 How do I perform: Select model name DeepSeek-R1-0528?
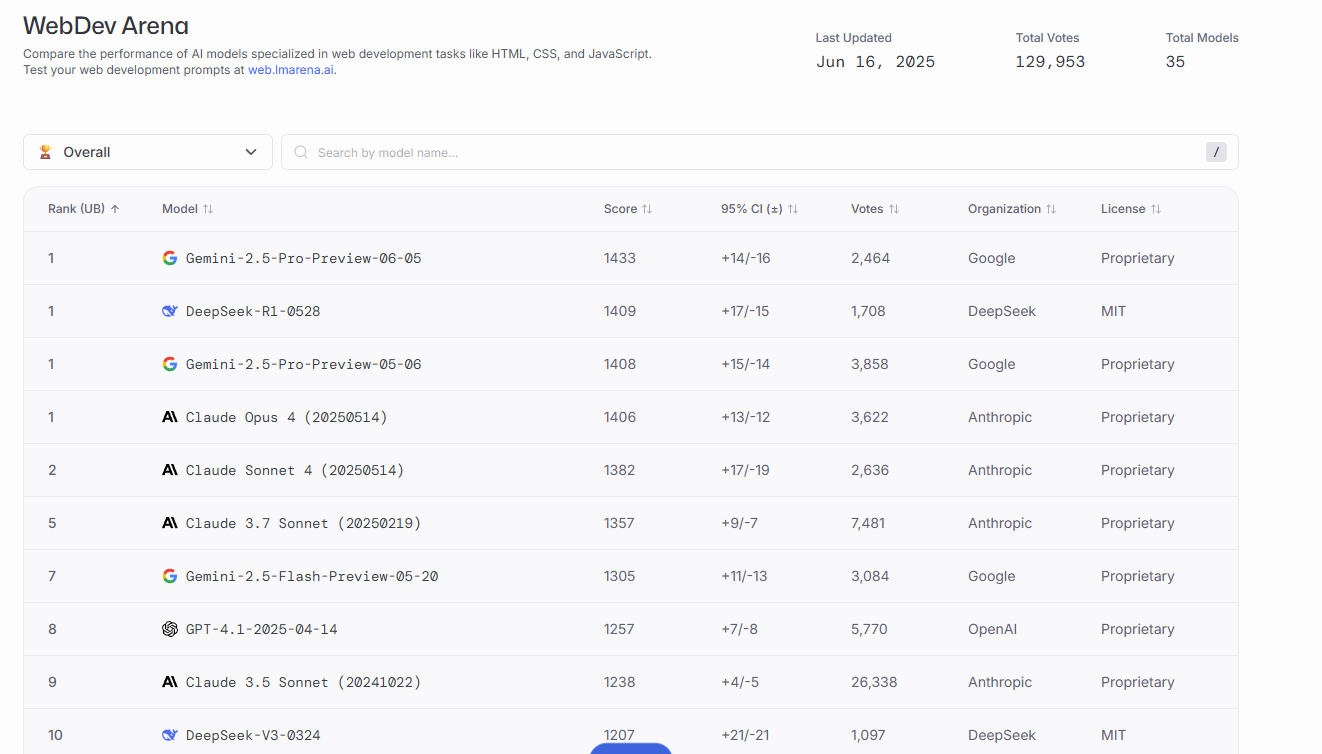253,311
